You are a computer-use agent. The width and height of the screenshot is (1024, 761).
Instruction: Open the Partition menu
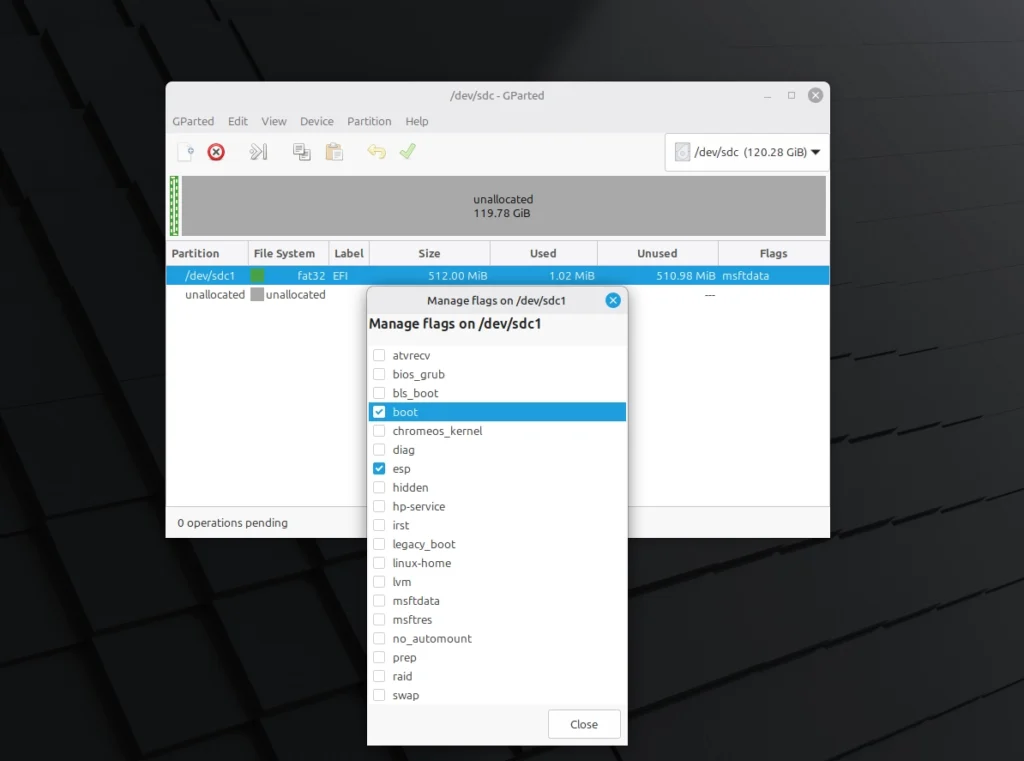[x=369, y=121]
